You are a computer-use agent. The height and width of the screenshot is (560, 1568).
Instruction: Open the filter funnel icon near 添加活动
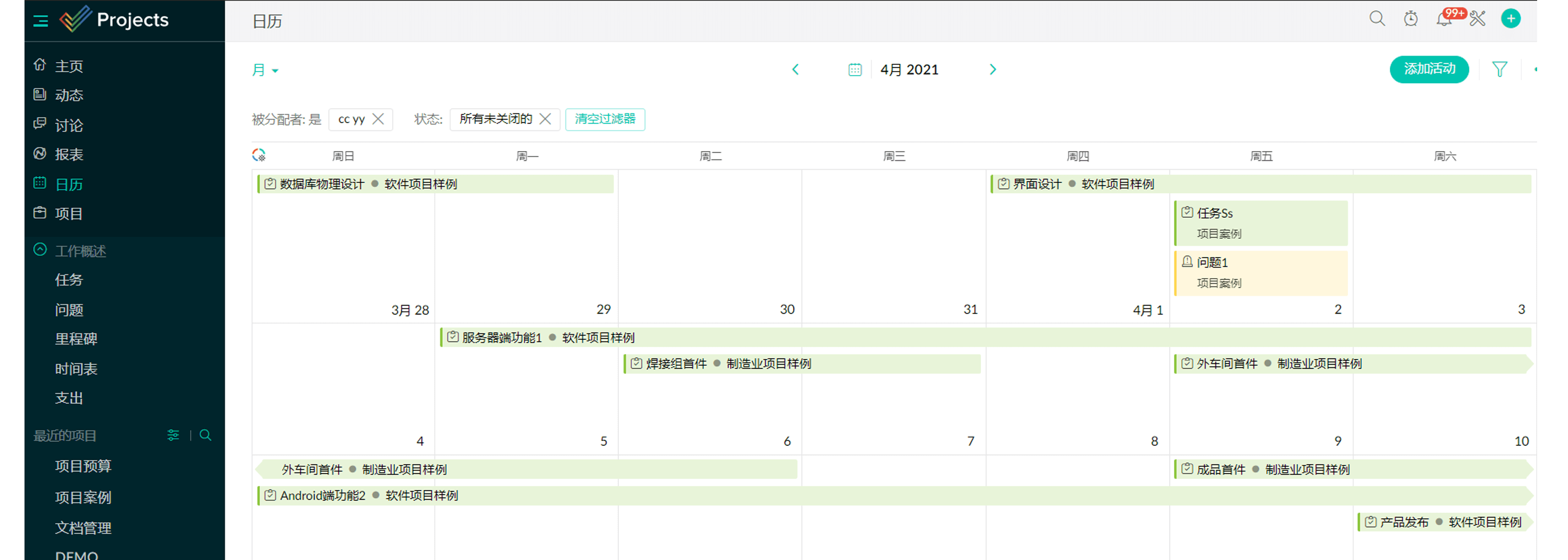point(1500,70)
